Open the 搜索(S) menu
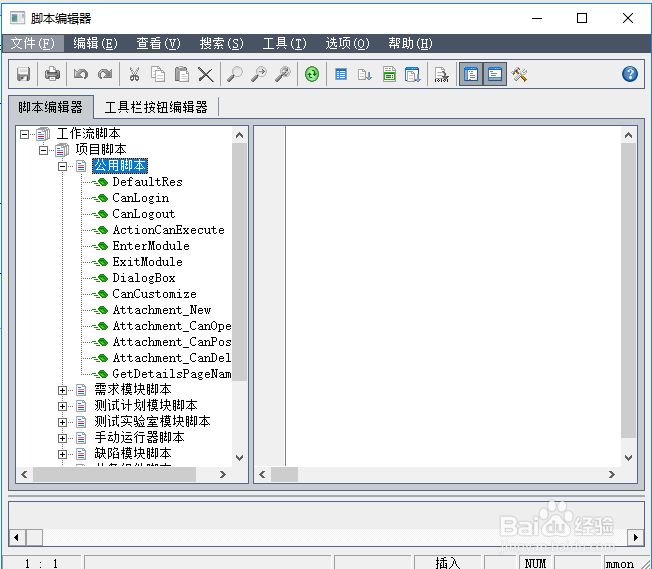The width and height of the screenshot is (652, 569). (222, 43)
